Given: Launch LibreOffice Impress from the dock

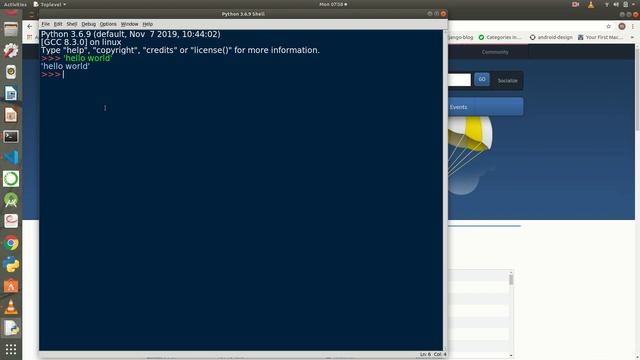Looking at the screenshot, I should pyautogui.click(x=11, y=115).
